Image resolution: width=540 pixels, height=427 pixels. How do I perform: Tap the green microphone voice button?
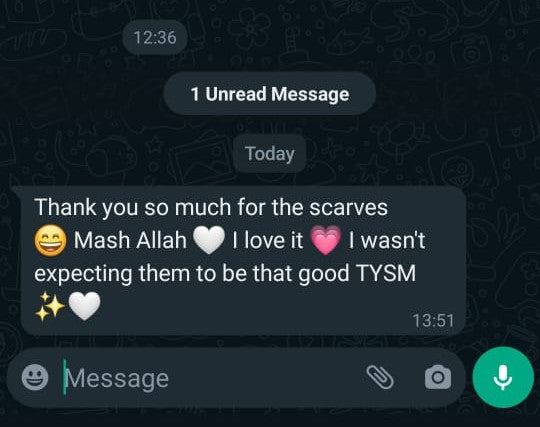coord(503,377)
